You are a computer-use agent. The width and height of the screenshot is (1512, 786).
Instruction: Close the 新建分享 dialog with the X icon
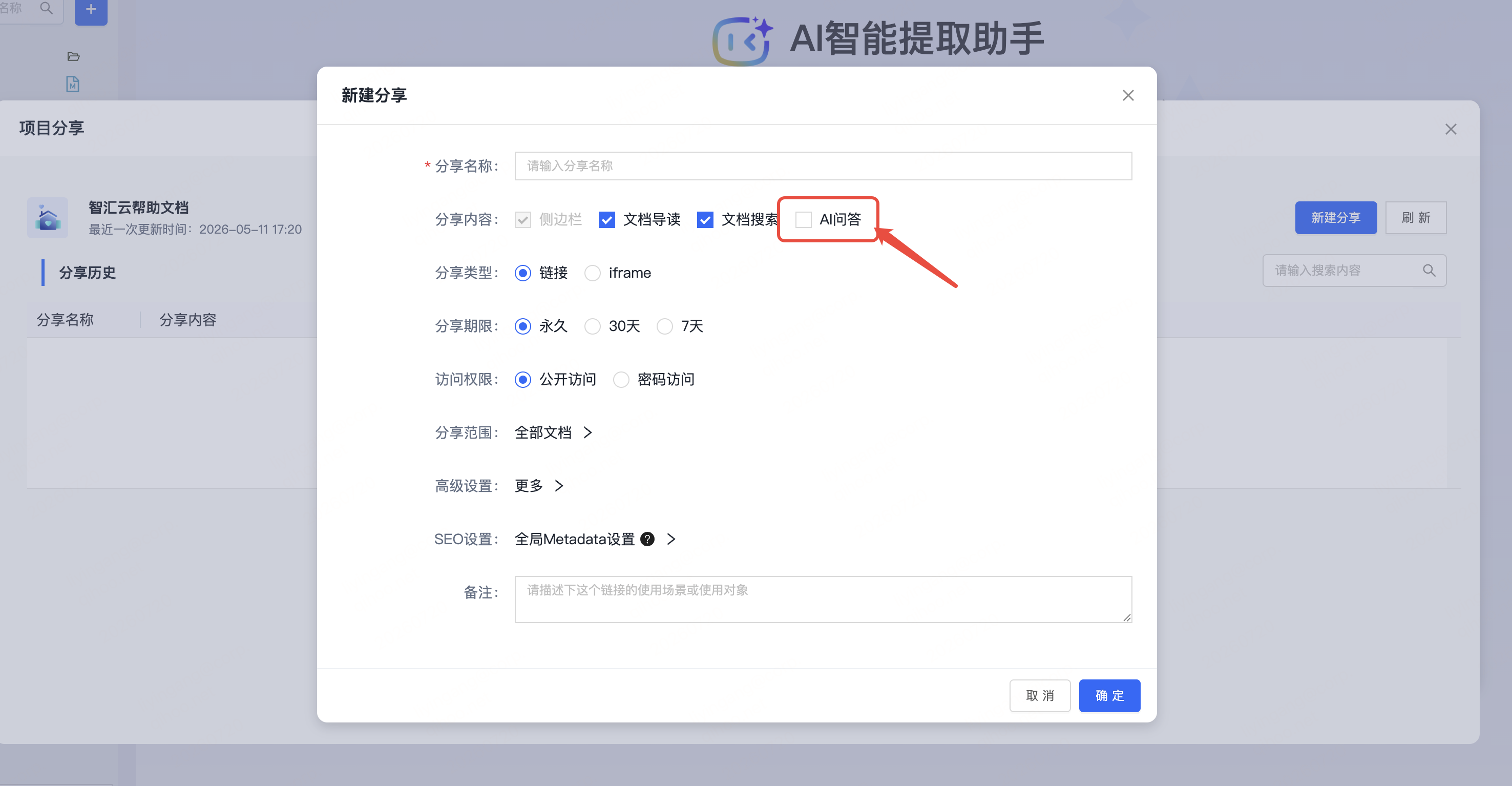[1127, 95]
